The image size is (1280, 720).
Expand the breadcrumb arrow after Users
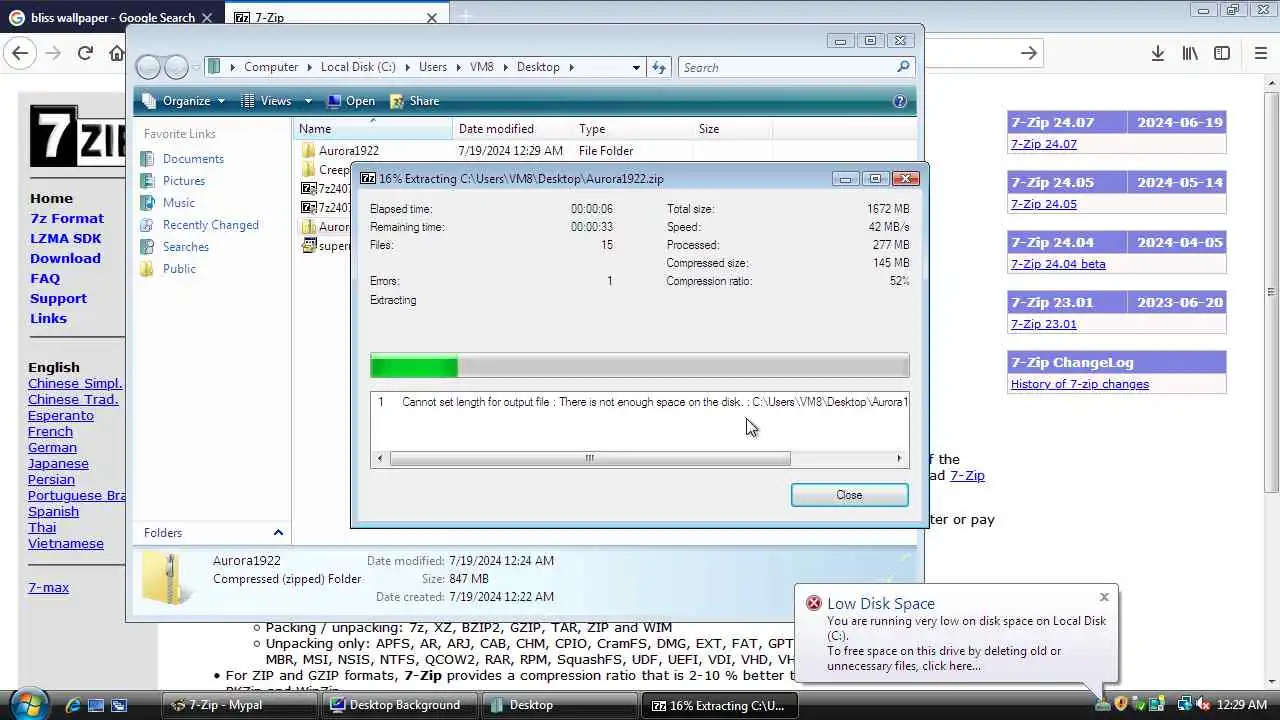[x=458, y=67]
